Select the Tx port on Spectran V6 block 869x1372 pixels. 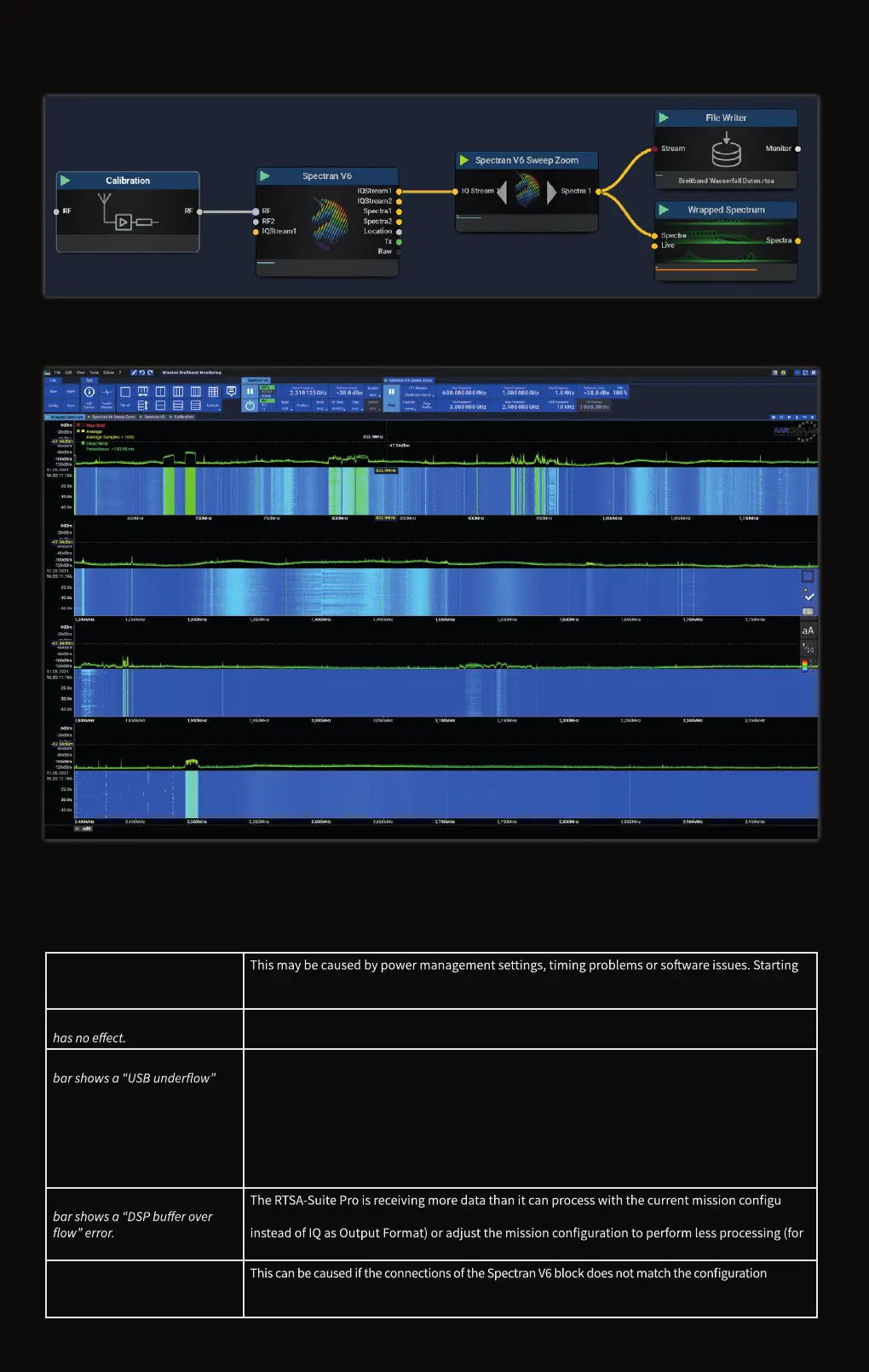point(399,242)
